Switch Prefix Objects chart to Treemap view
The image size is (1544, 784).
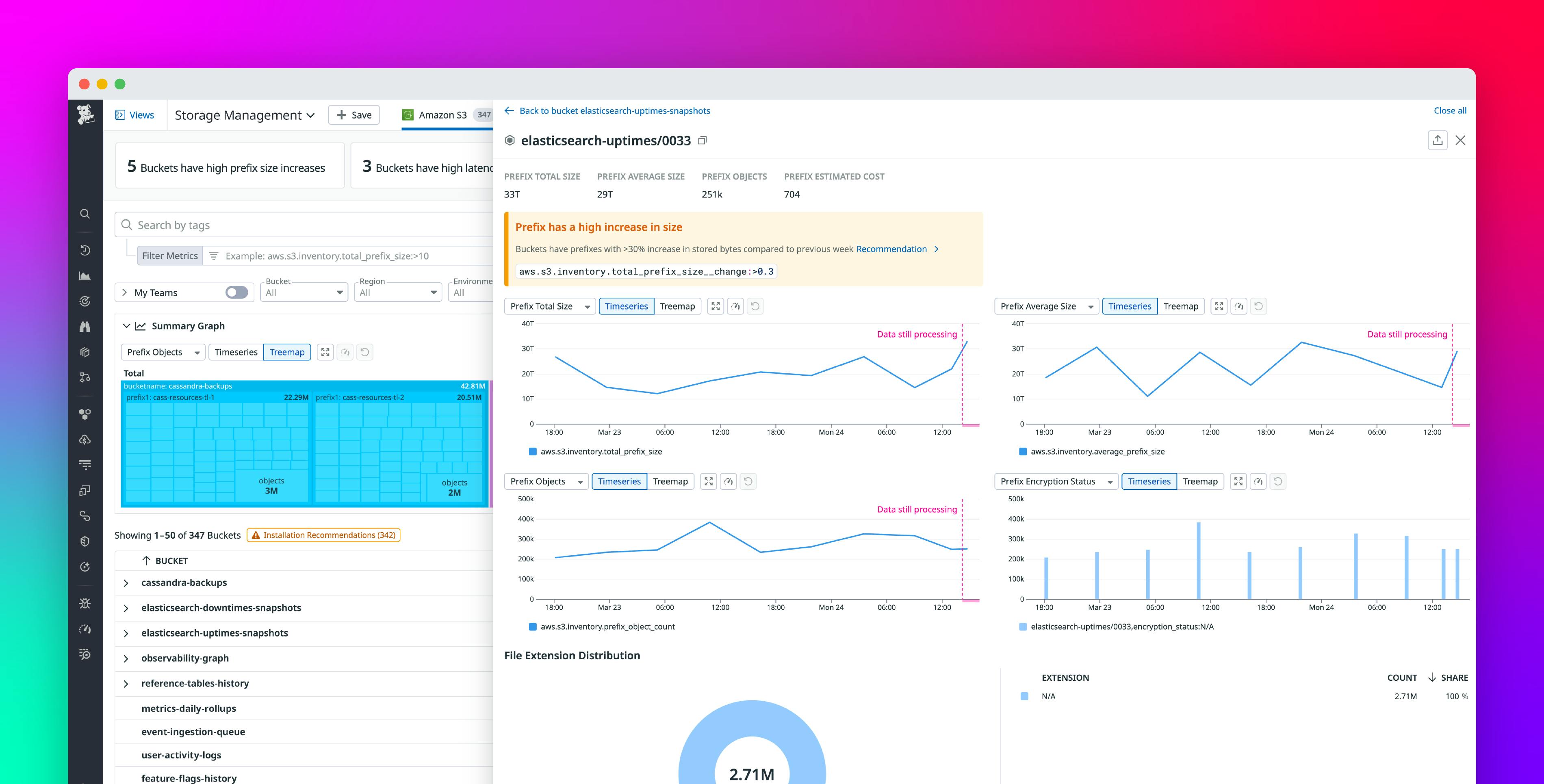[671, 481]
